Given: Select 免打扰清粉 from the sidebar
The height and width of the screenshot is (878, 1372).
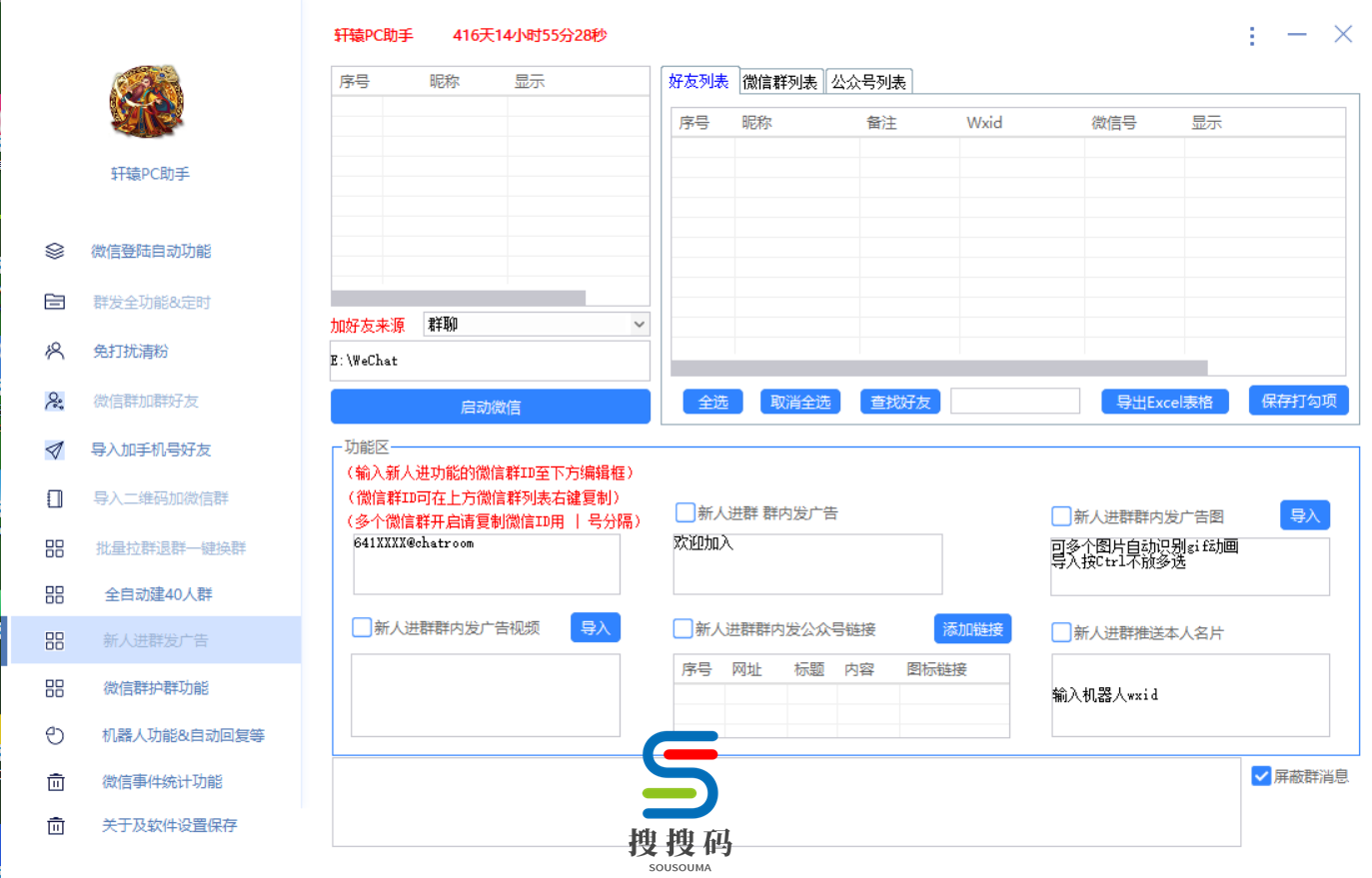Looking at the screenshot, I should point(131,351).
